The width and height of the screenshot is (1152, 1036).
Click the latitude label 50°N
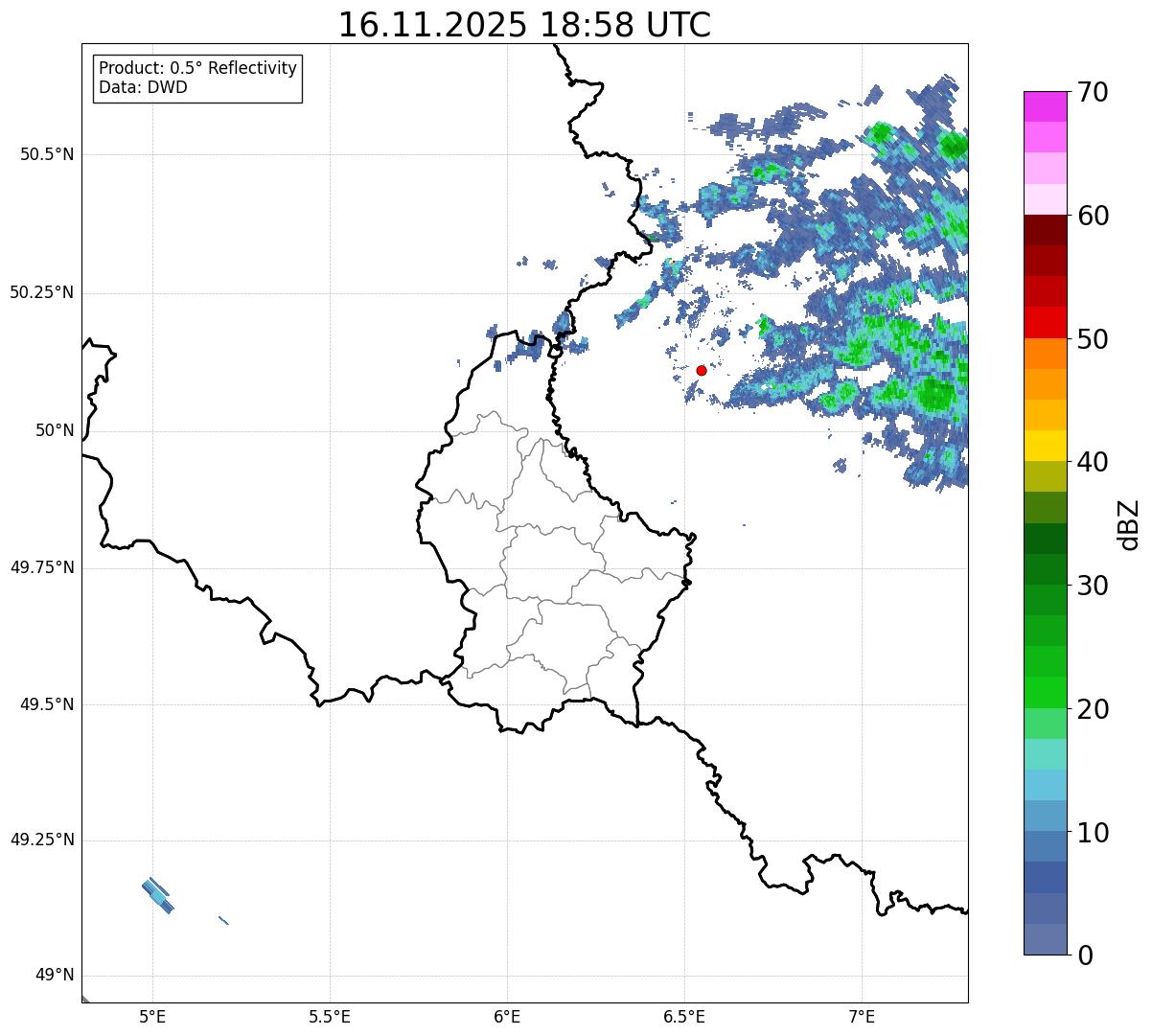click(x=55, y=430)
